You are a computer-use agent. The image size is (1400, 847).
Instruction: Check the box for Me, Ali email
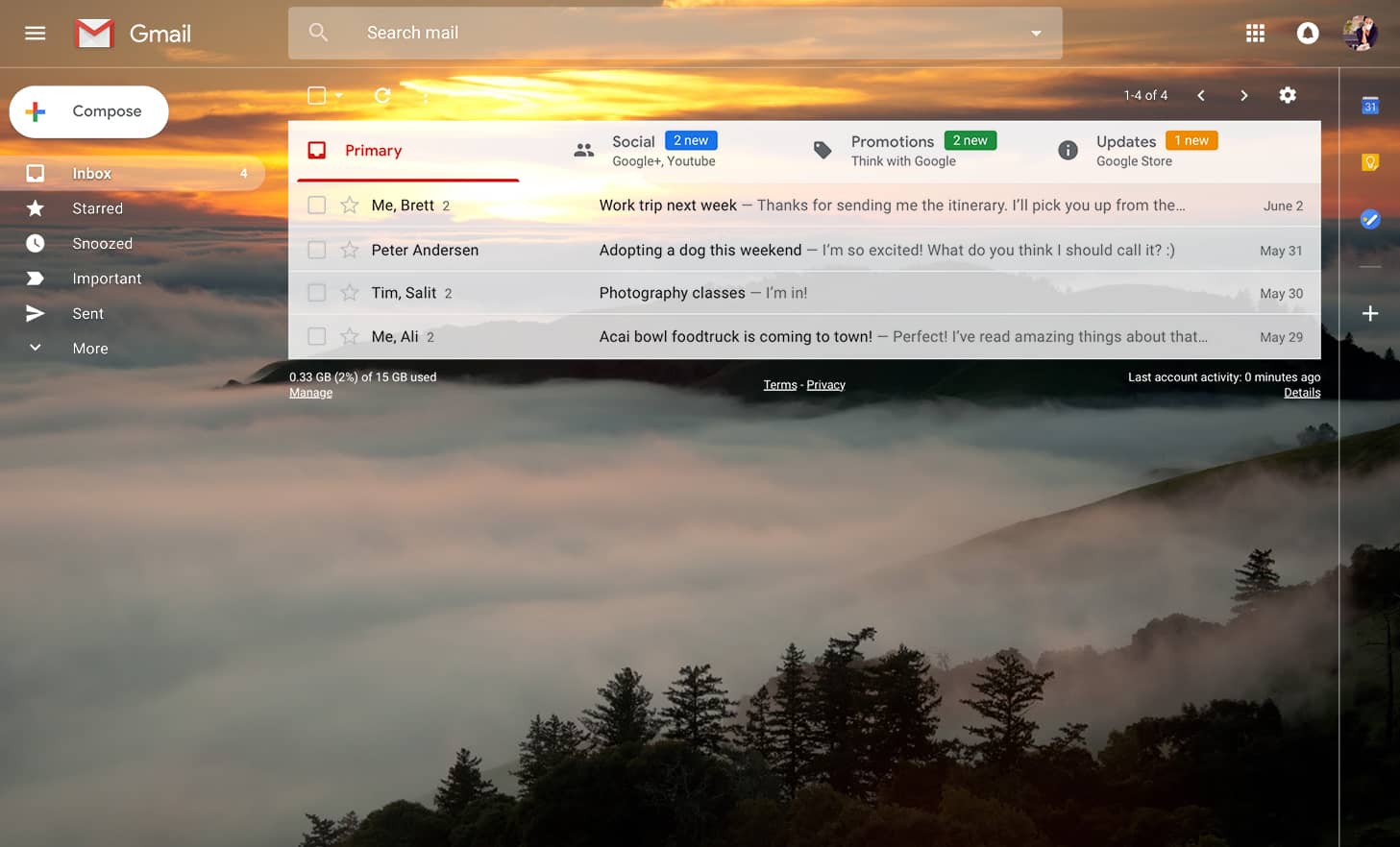tap(316, 336)
